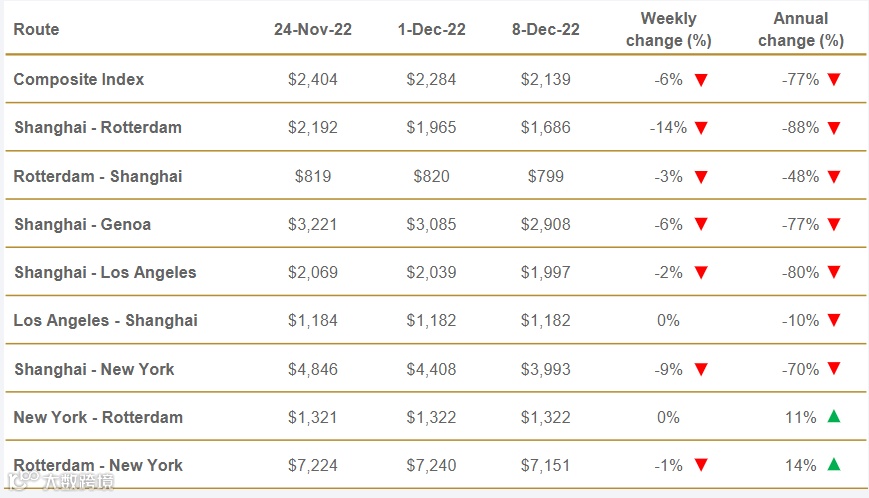This screenshot has width=869, height=498.
Task: Click the Weekly change (%) header
Action: (669, 29)
